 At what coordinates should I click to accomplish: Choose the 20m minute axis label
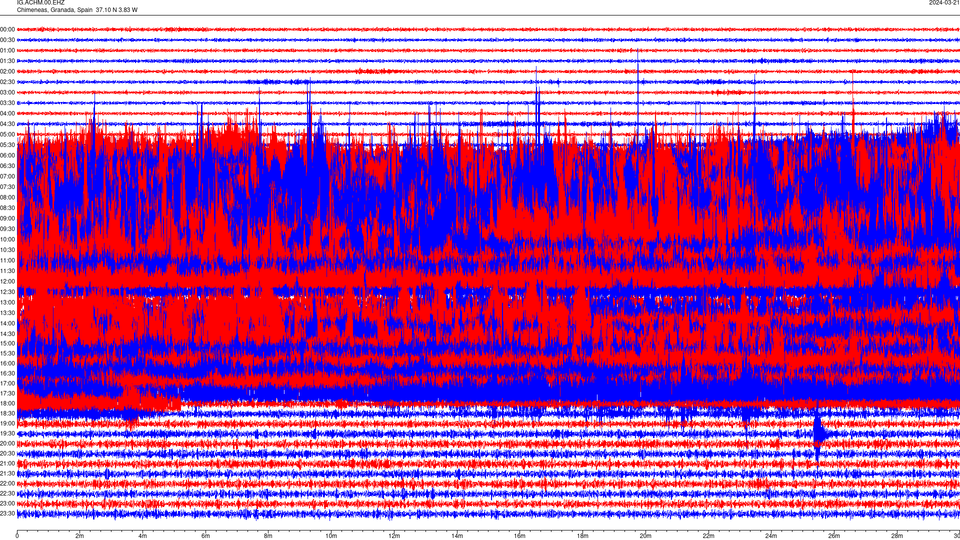[x=645, y=536]
